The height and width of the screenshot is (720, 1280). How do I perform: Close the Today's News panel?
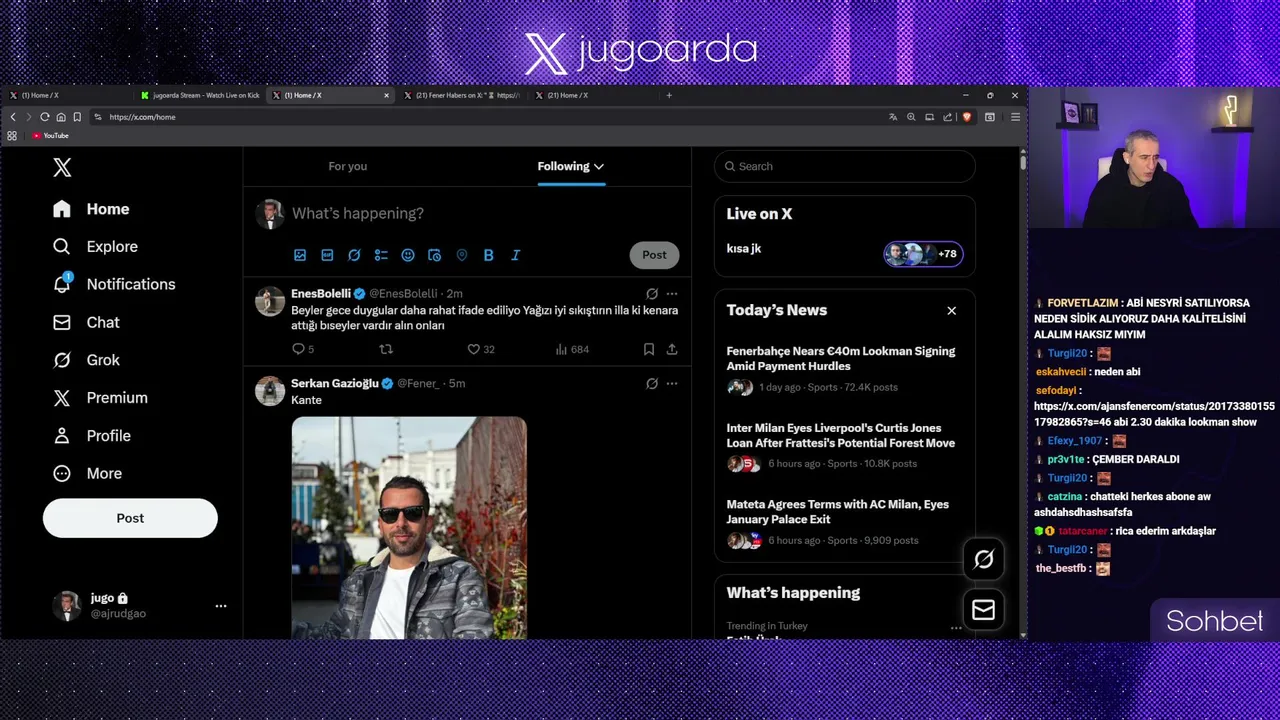pos(952,311)
